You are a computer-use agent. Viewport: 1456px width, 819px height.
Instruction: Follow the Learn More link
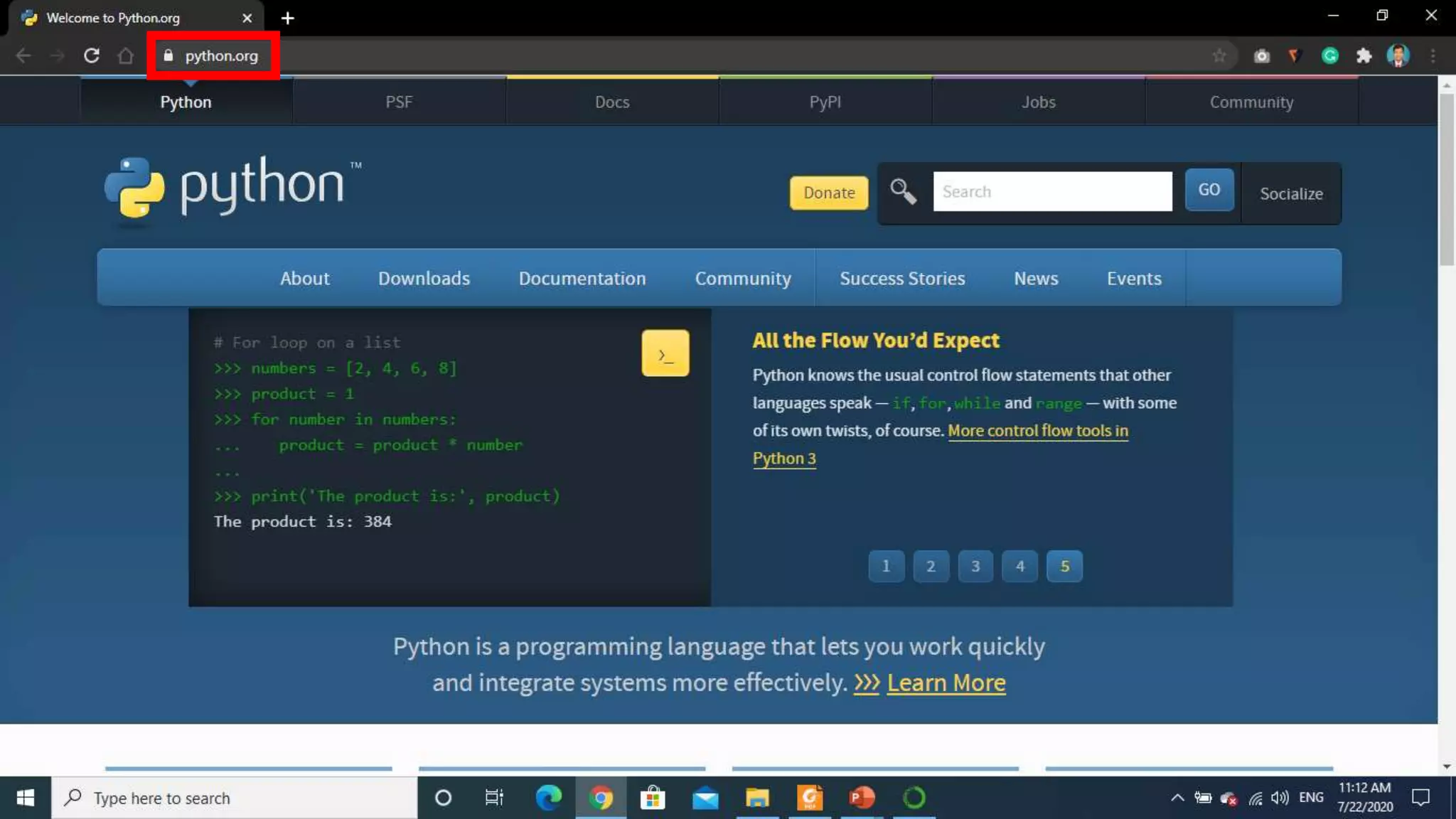click(x=946, y=682)
